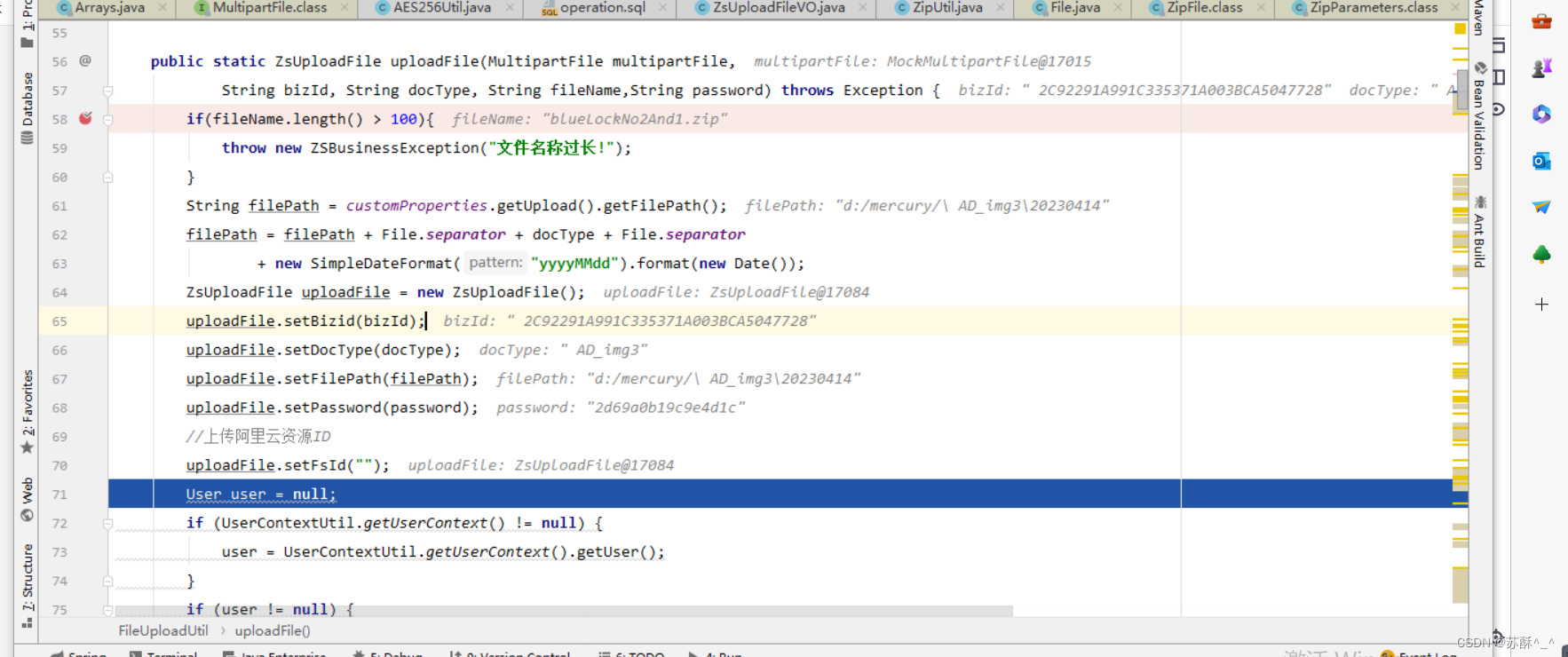Open the Web tool window
The height and width of the screenshot is (657, 1568).
(27, 499)
